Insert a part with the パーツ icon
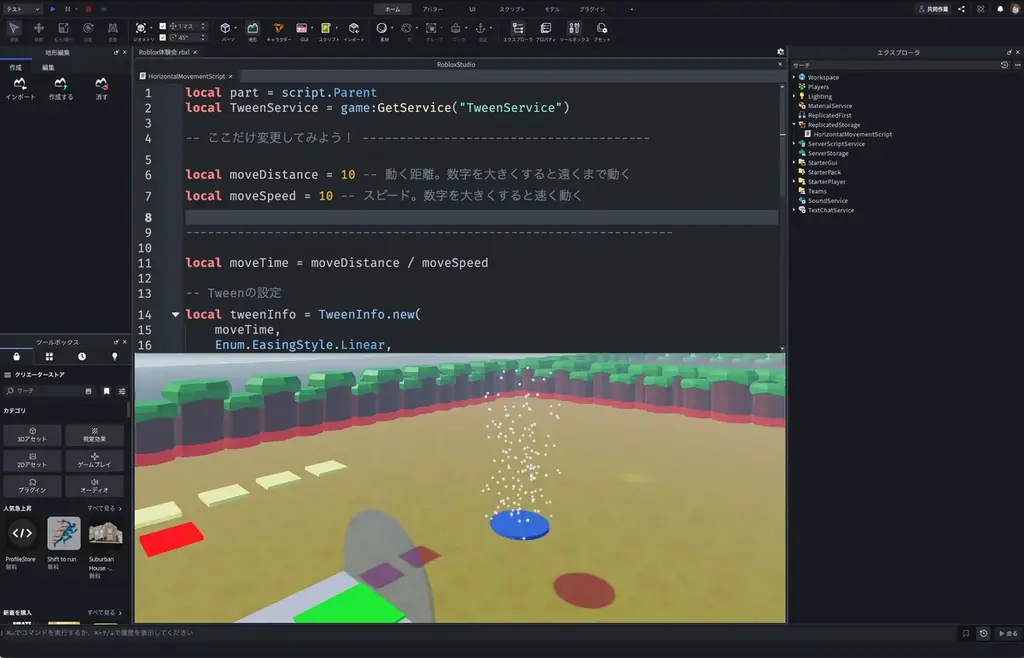 click(226, 29)
